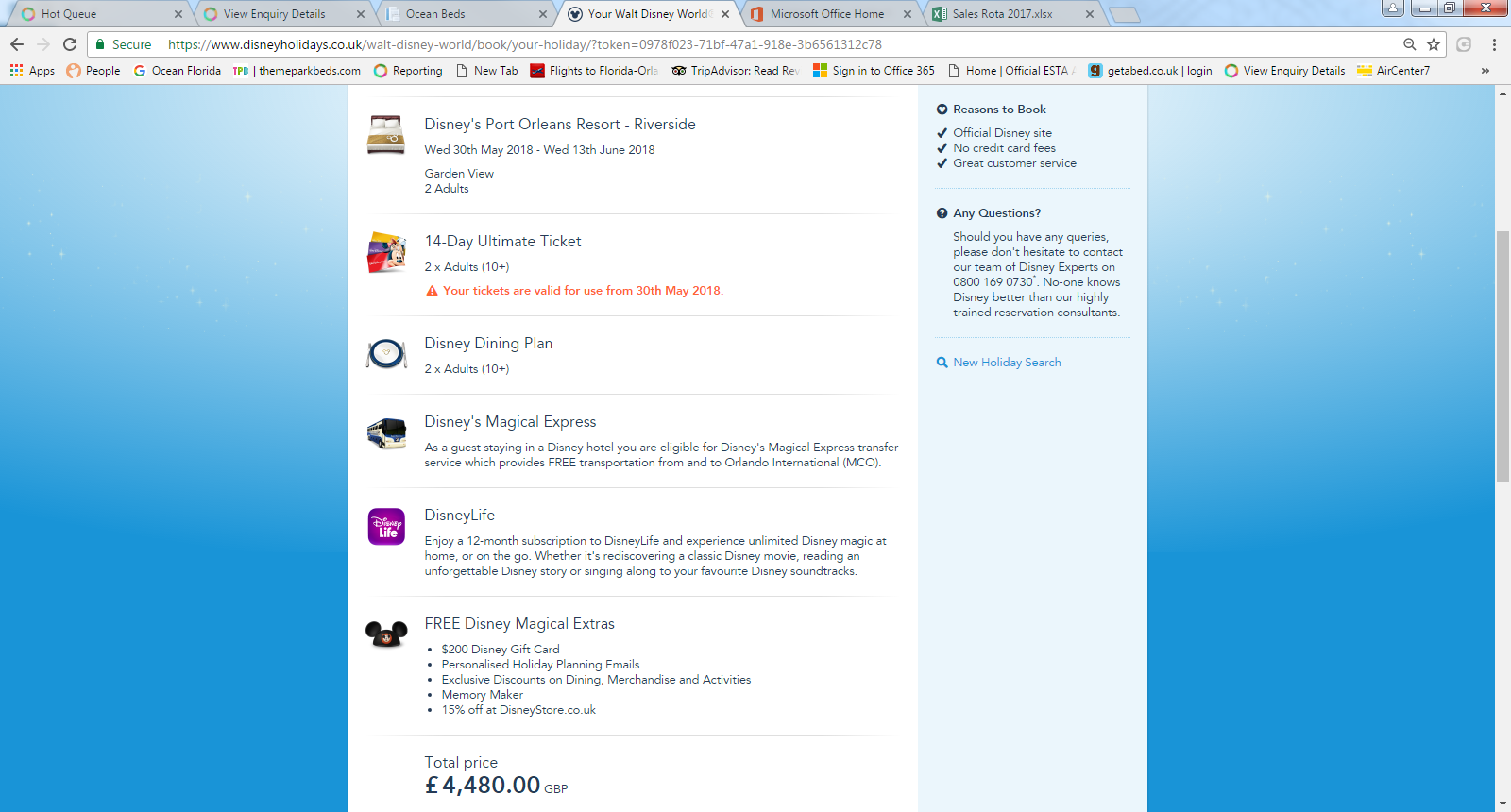Open the Reporting bookmark
Screen dimensions: 1511x812
tap(408, 71)
